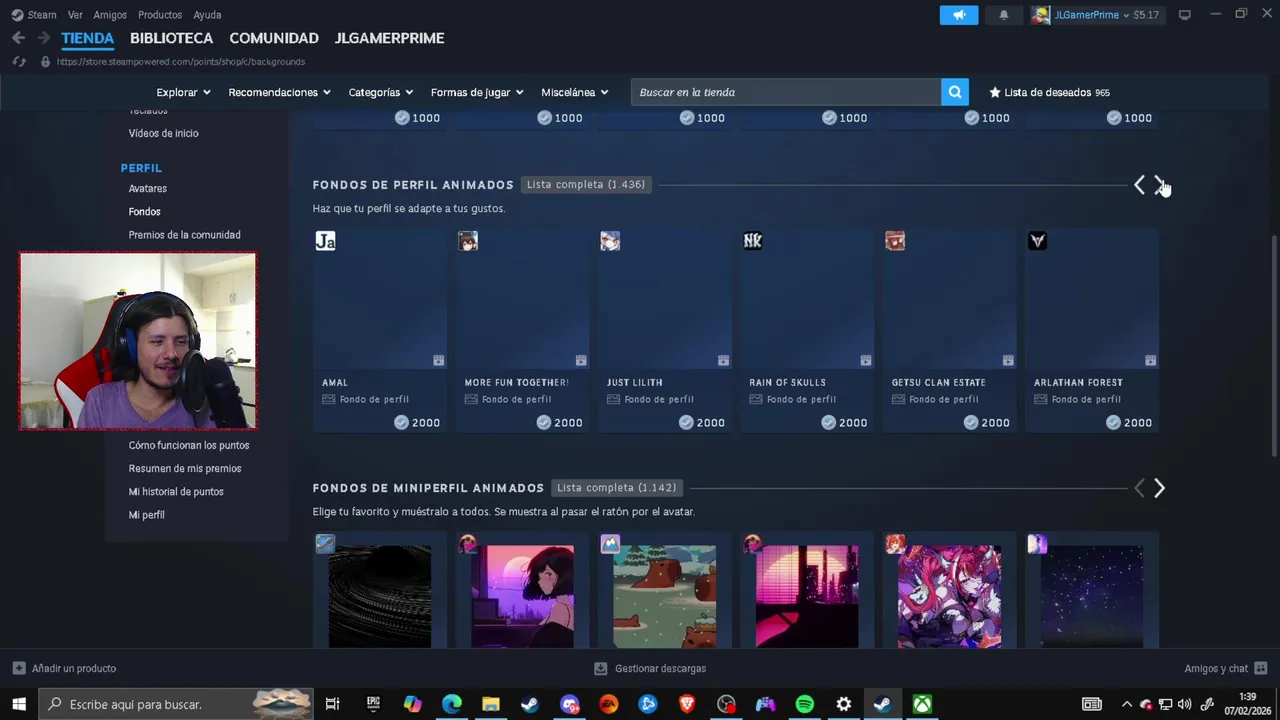The height and width of the screenshot is (720, 1280).
Task: Select the starry night mini-profile thumbnail
Action: [x=1092, y=596]
